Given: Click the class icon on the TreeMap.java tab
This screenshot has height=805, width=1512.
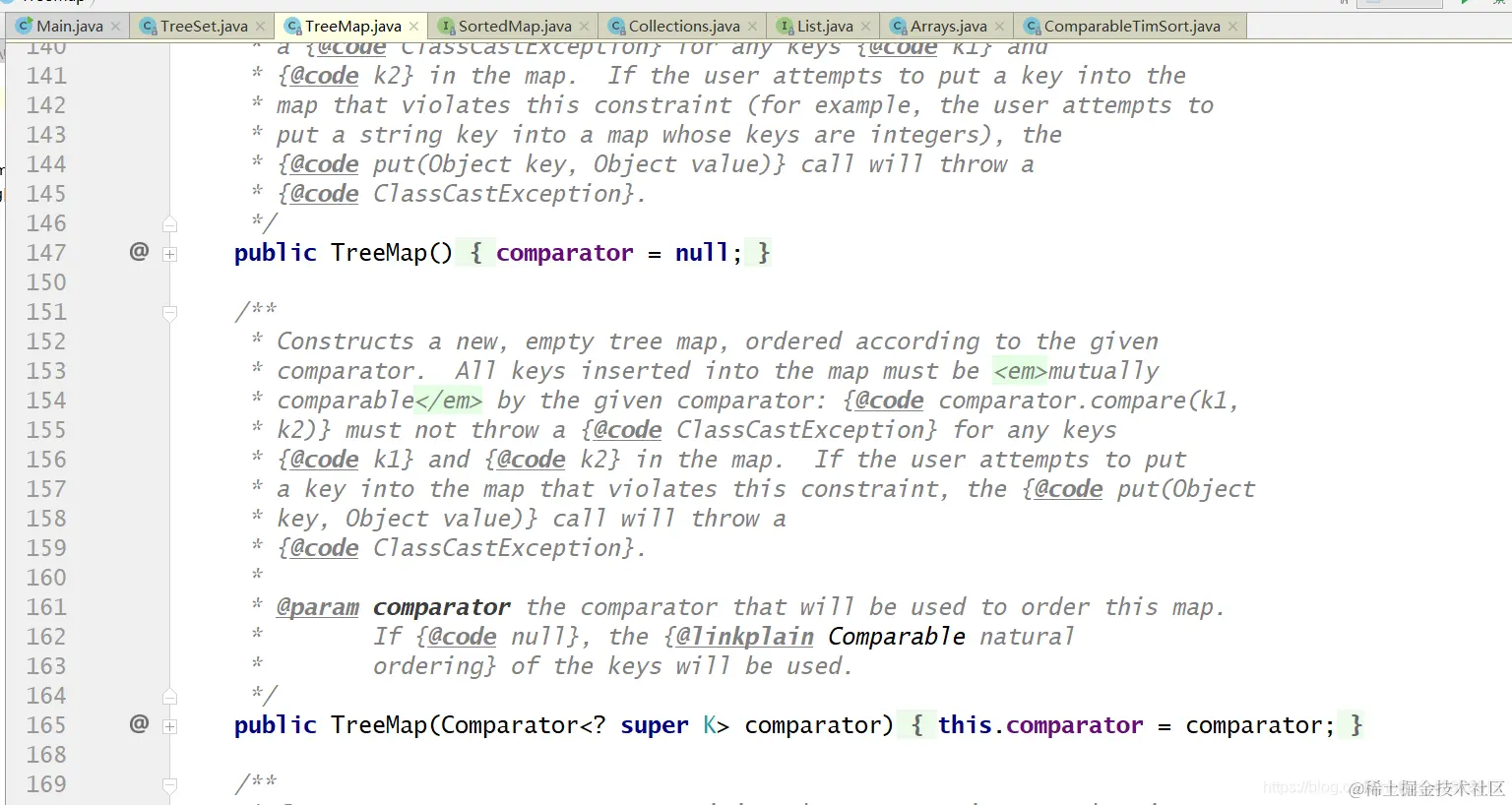Looking at the screenshot, I should 292,26.
